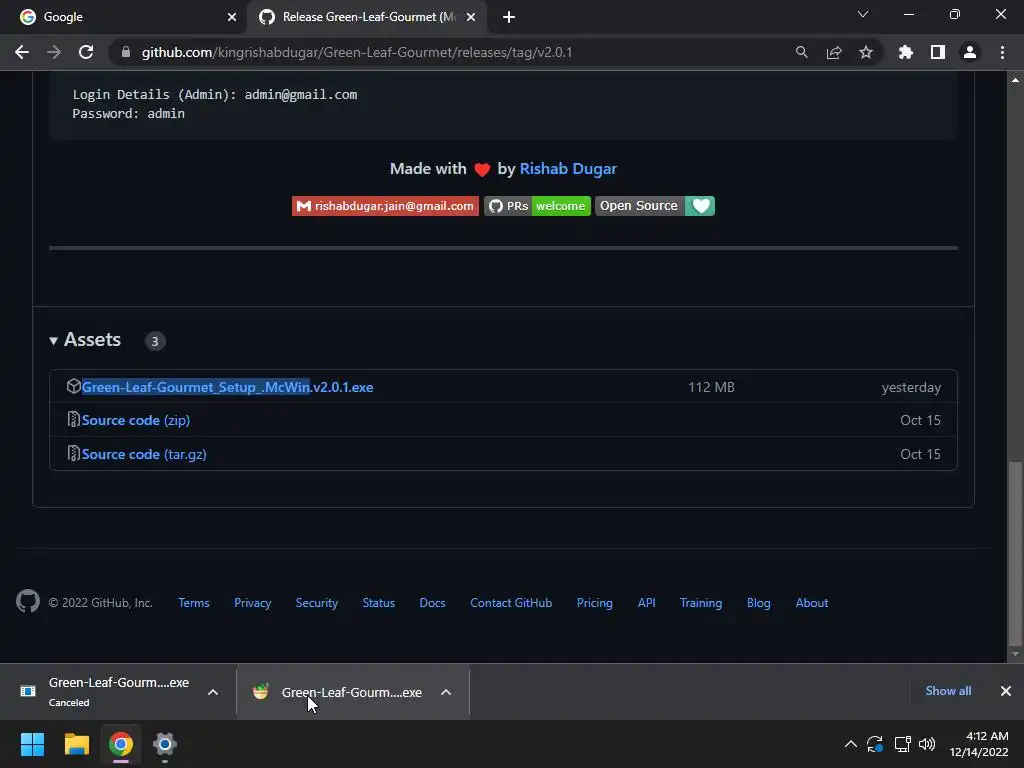
Task: Open the Training footer link
Action: tap(701, 603)
